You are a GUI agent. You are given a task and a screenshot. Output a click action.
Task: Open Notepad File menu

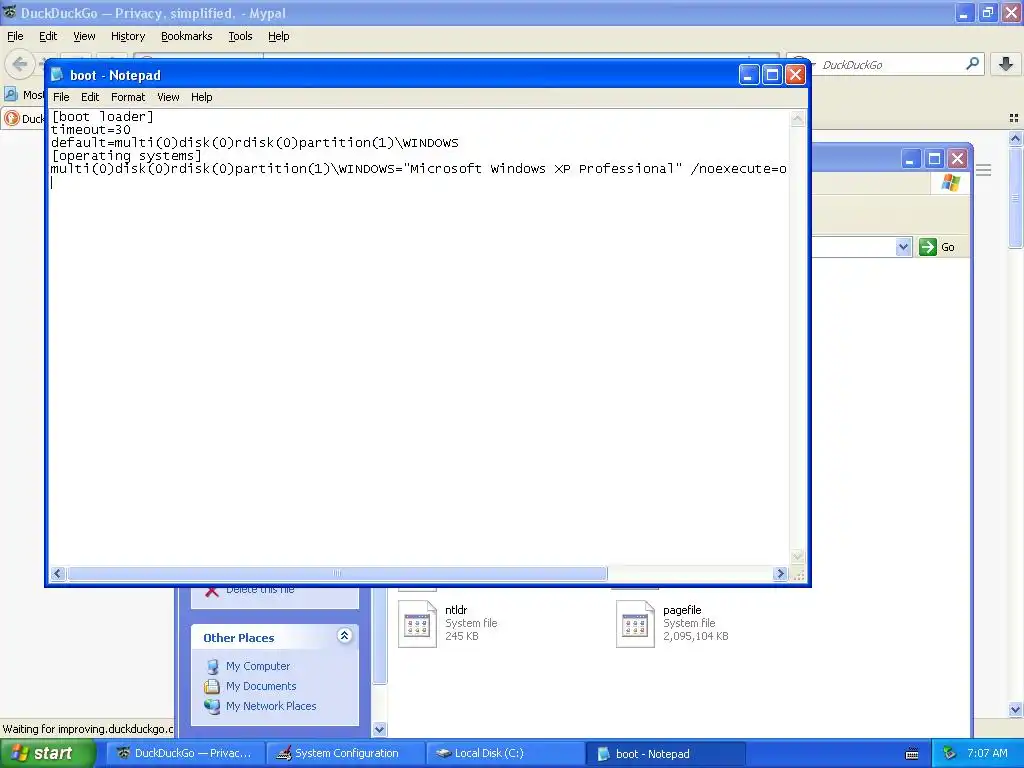click(61, 97)
